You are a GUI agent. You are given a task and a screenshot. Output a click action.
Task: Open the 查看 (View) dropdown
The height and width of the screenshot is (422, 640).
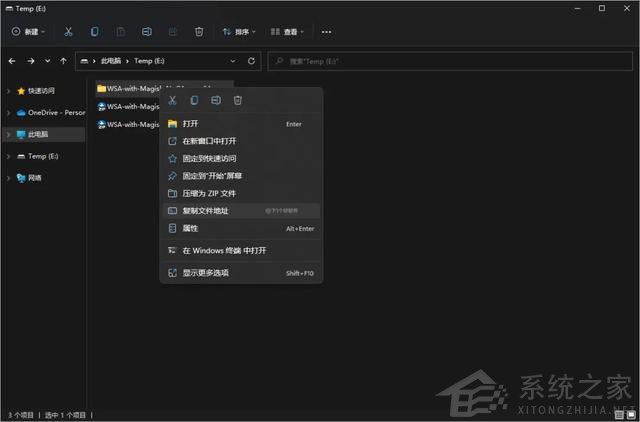(287, 32)
